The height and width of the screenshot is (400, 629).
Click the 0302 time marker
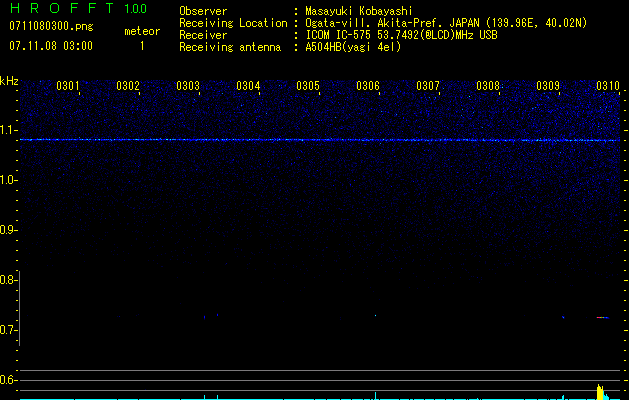pyautogui.click(x=128, y=86)
